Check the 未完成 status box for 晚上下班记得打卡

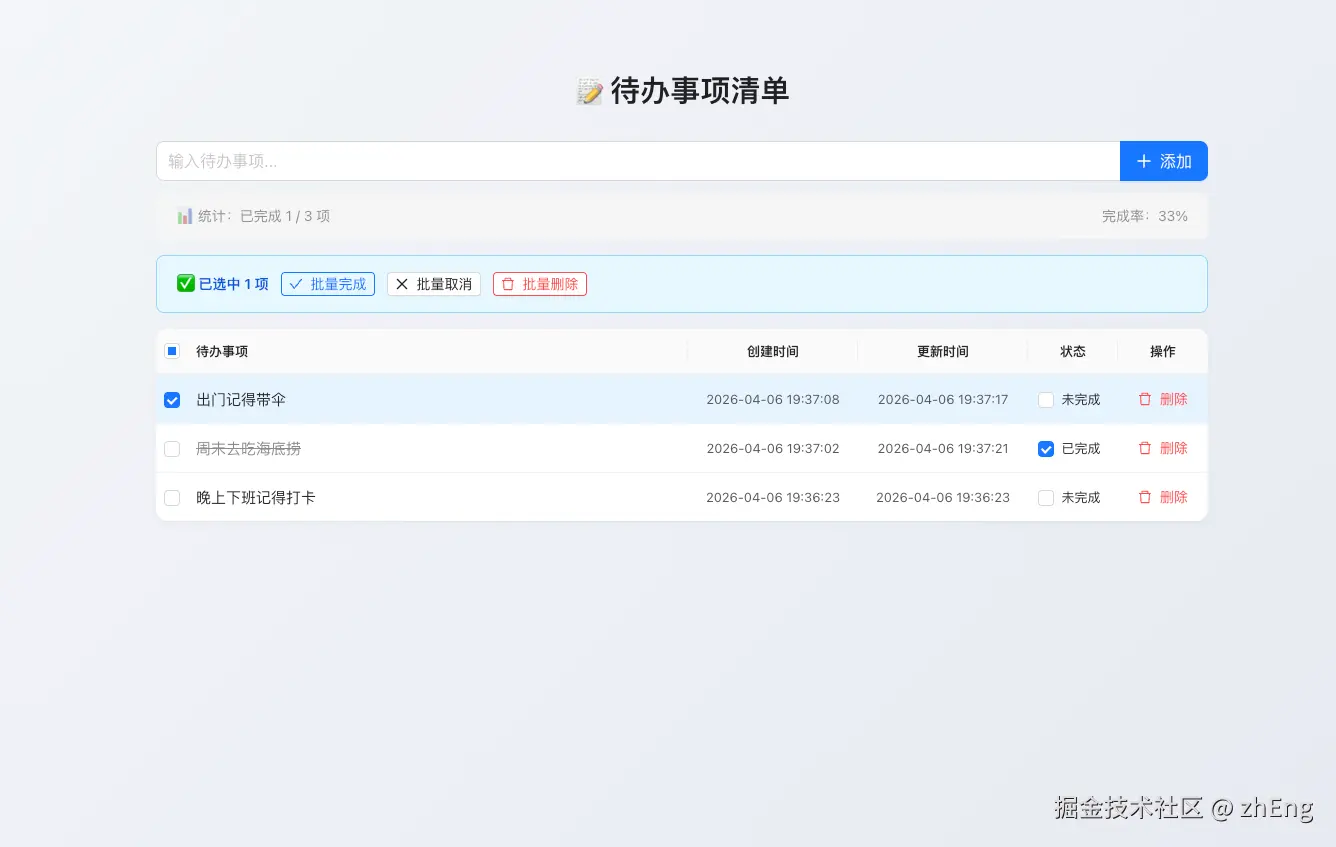(1046, 498)
